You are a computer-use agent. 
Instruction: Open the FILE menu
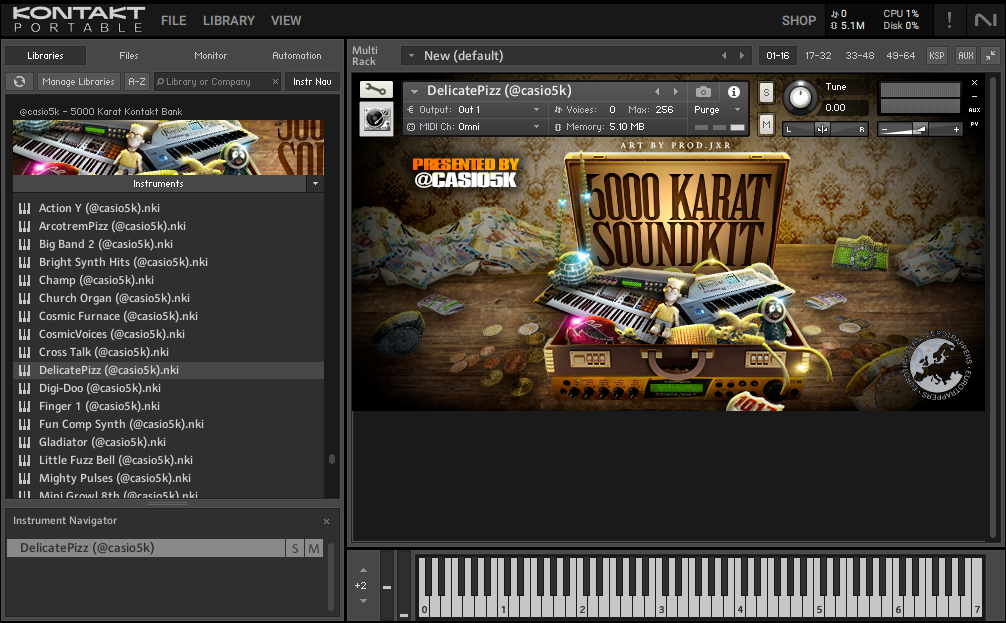click(x=173, y=21)
